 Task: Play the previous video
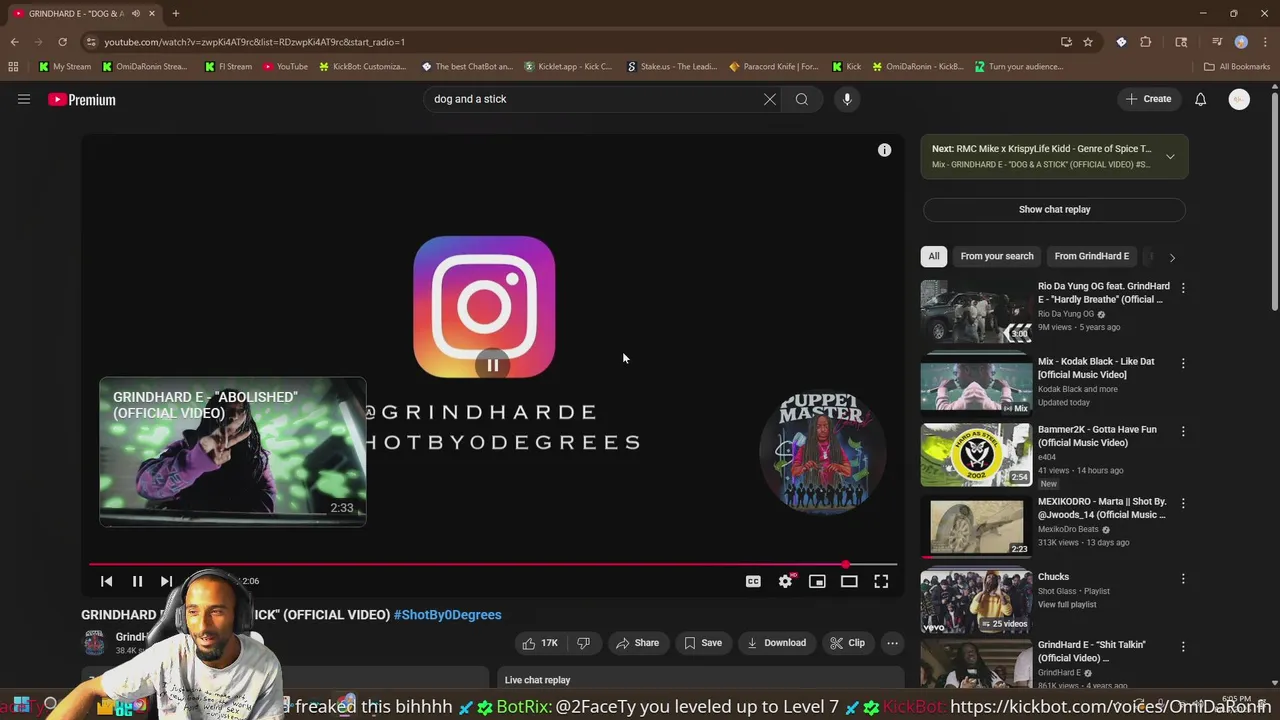point(107,581)
